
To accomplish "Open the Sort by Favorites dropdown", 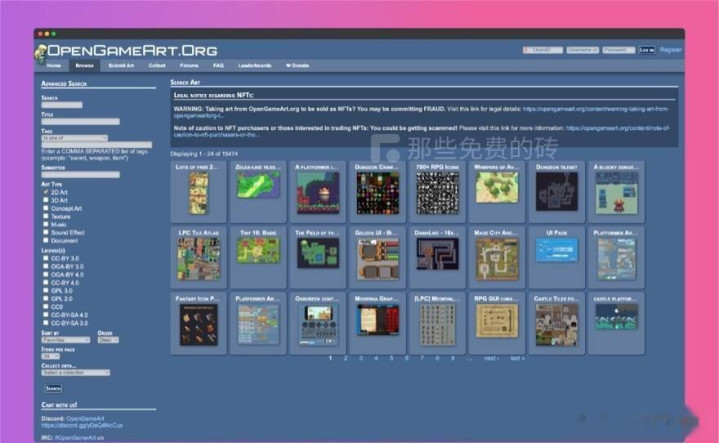I will coord(66,340).
